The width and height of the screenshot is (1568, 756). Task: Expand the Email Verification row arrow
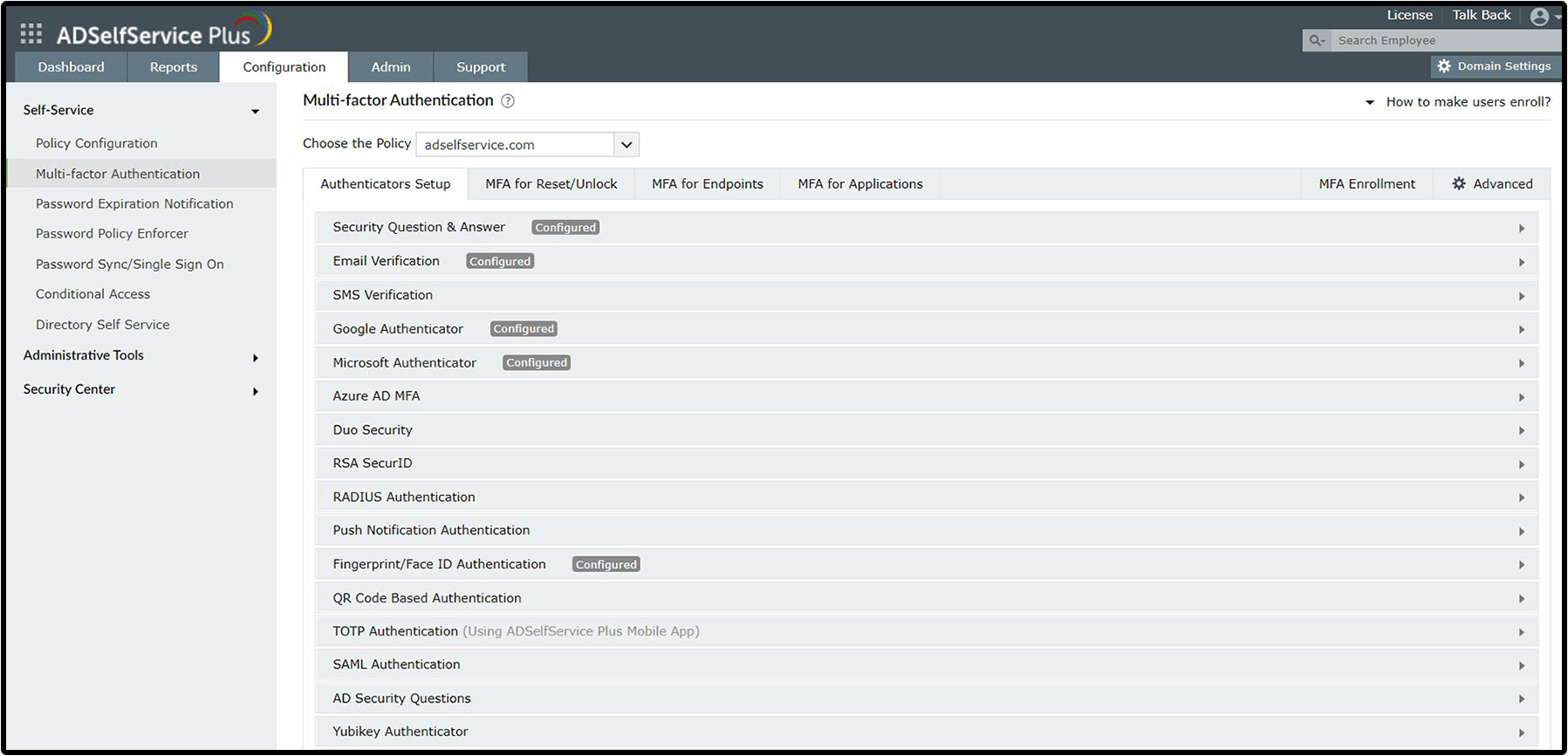click(1522, 263)
